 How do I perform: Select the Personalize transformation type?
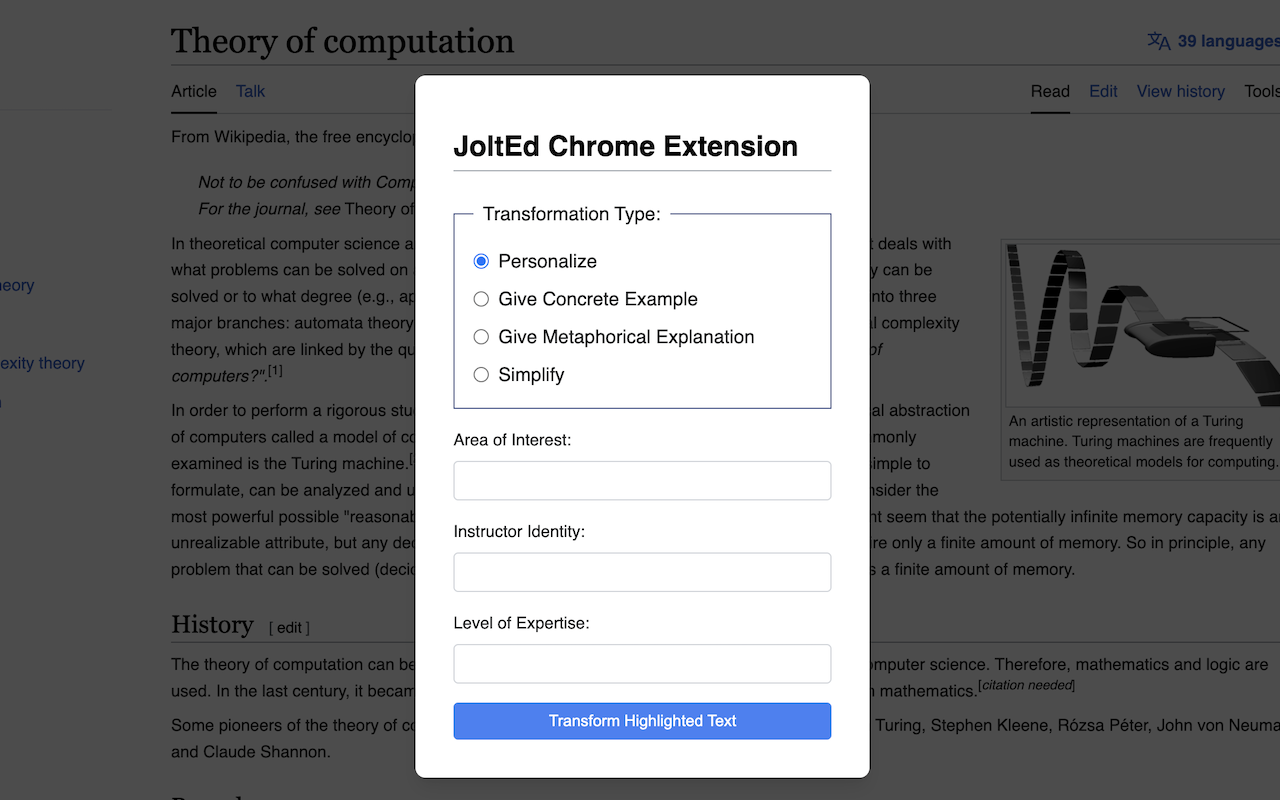click(x=481, y=260)
